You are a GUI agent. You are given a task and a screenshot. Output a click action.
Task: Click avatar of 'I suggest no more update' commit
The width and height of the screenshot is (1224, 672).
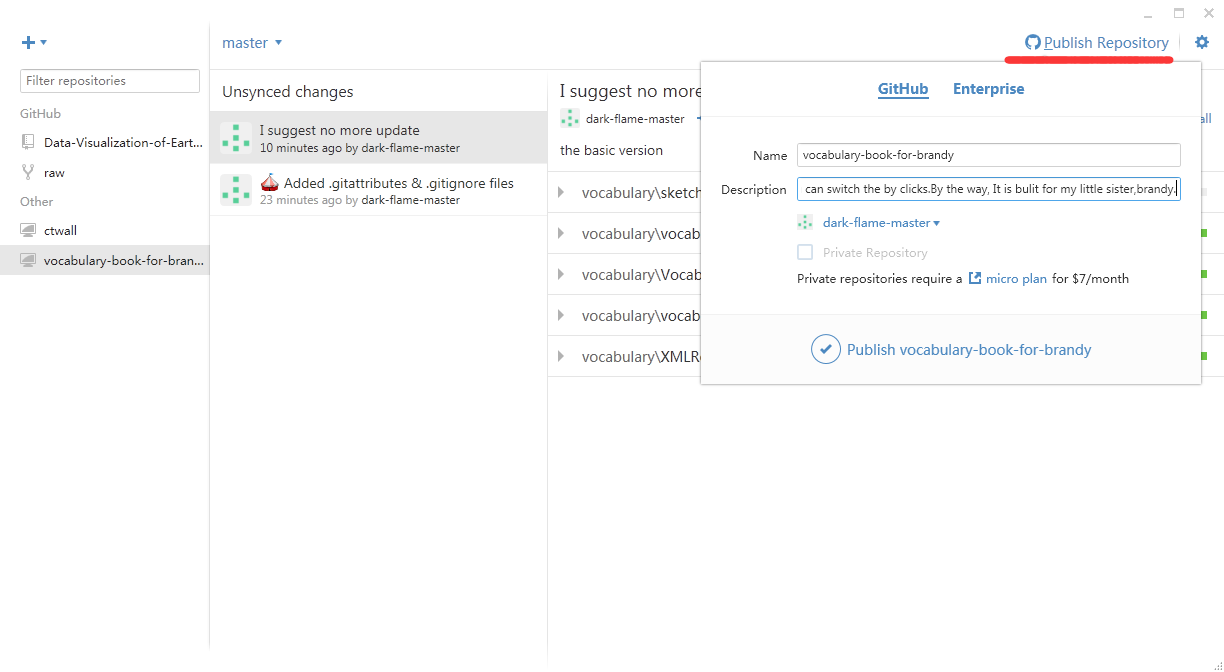[236, 138]
